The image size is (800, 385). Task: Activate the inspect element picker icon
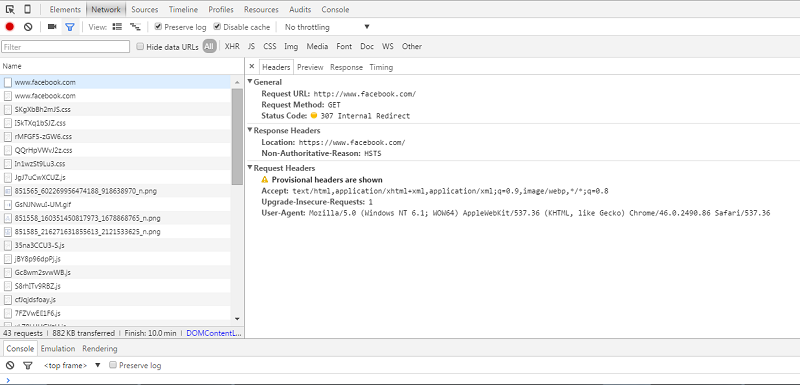[x=10, y=9]
